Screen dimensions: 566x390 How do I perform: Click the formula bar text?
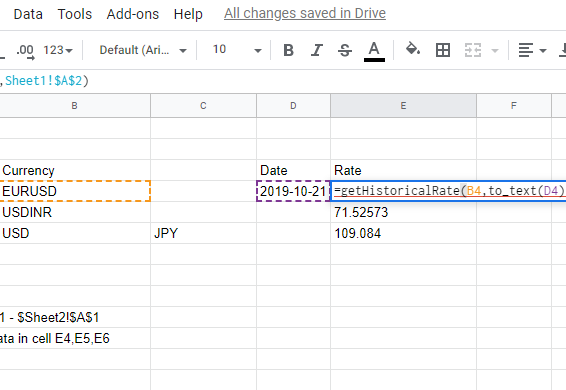pos(44,81)
